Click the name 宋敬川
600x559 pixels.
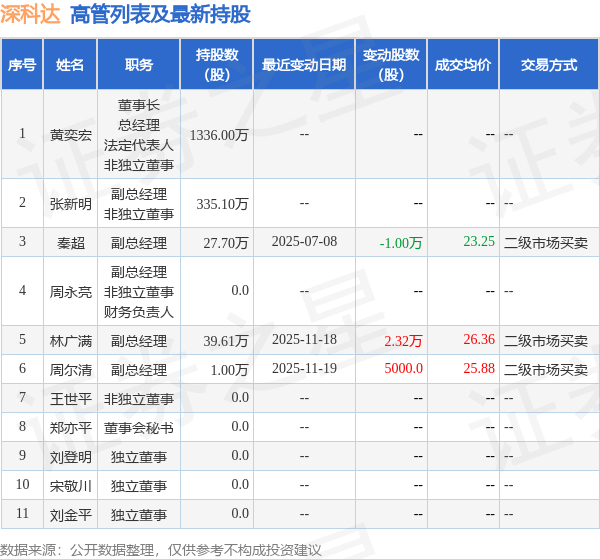coord(71,486)
